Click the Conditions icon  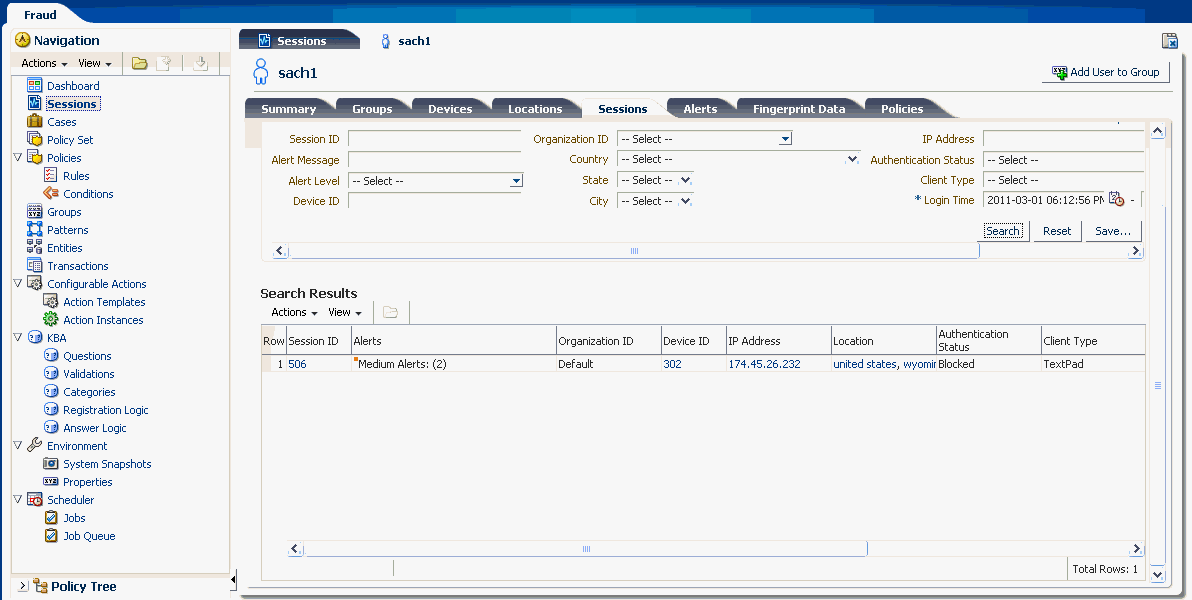tap(51, 193)
